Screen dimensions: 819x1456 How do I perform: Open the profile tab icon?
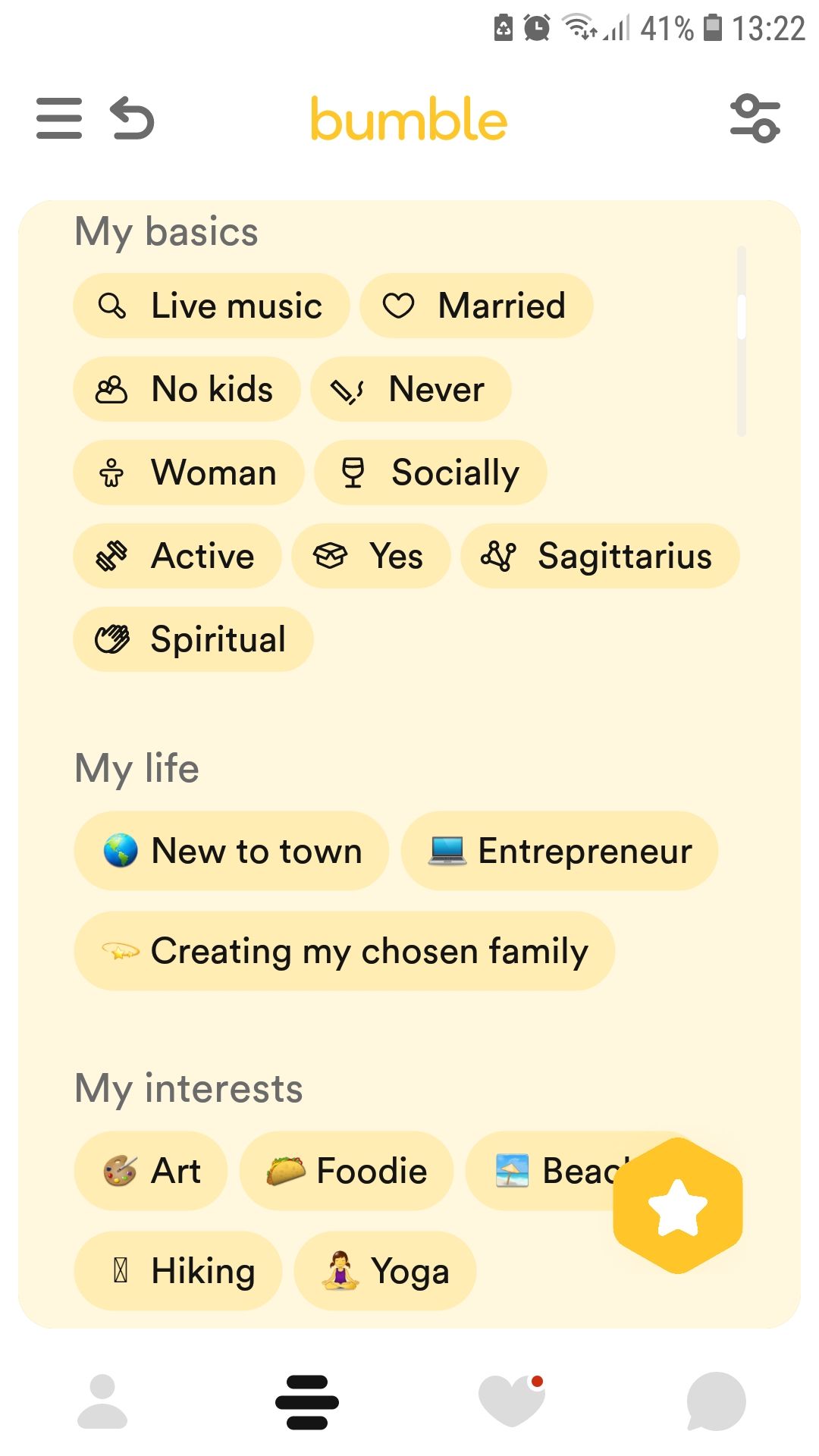click(x=102, y=1401)
